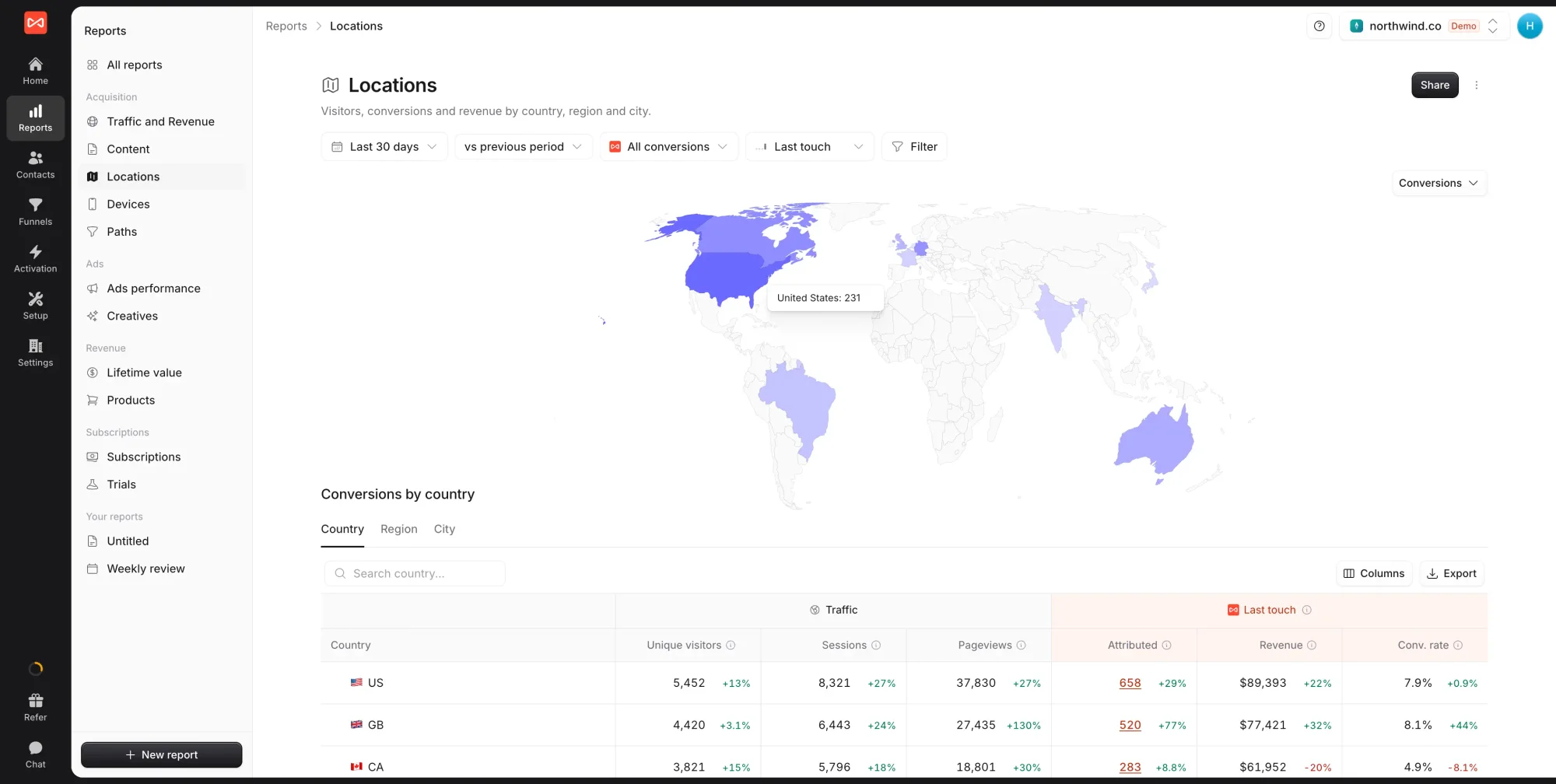Open the Home section in the sidebar
1556x784 pixels.
pos(35,71)
